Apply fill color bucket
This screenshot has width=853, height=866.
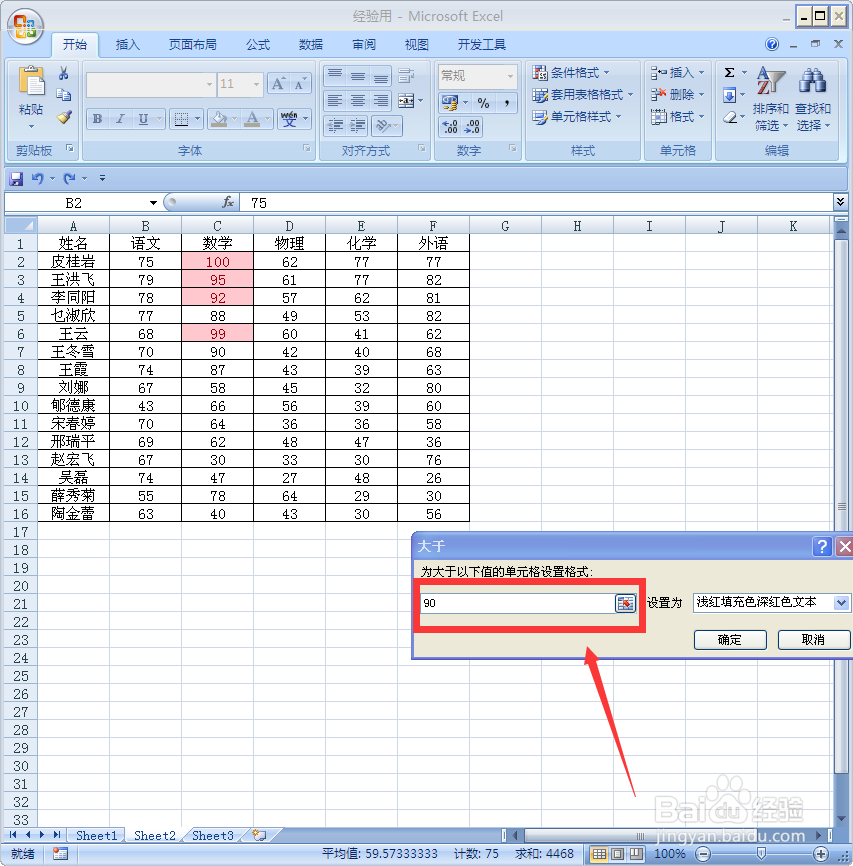click(x=219, y=119)
